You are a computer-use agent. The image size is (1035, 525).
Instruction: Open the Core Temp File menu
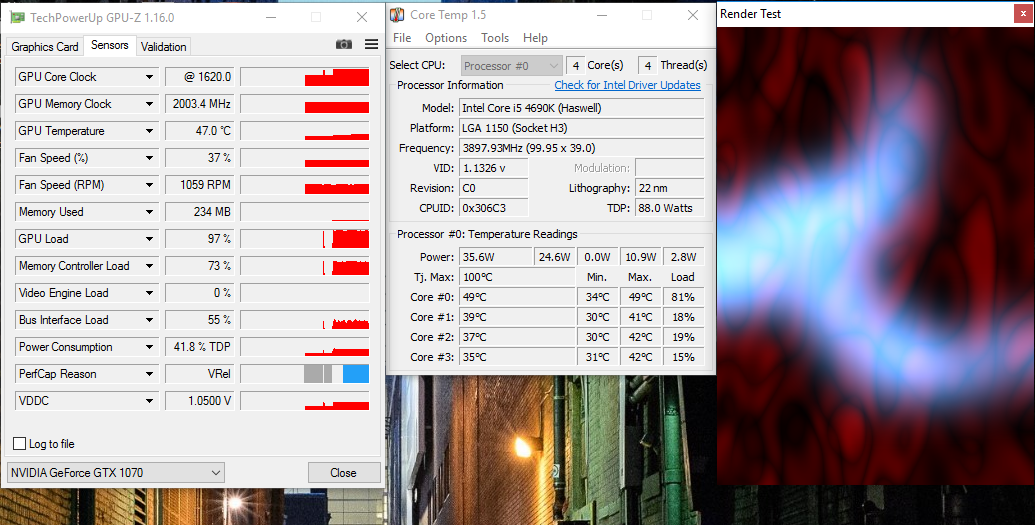pos(402,38)
